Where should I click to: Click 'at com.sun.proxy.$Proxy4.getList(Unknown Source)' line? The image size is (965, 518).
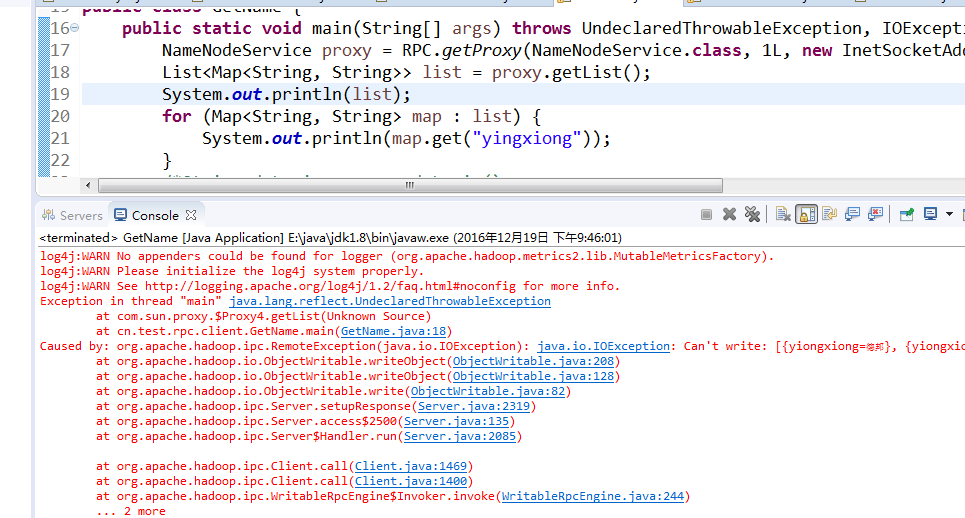263,316
